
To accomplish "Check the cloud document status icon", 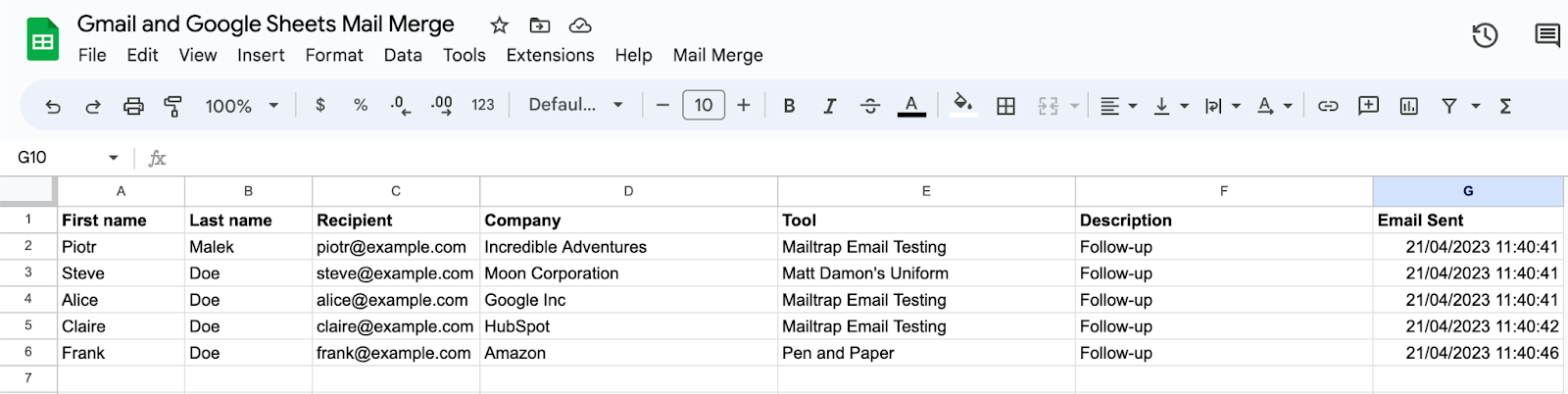I will [580, 25].
